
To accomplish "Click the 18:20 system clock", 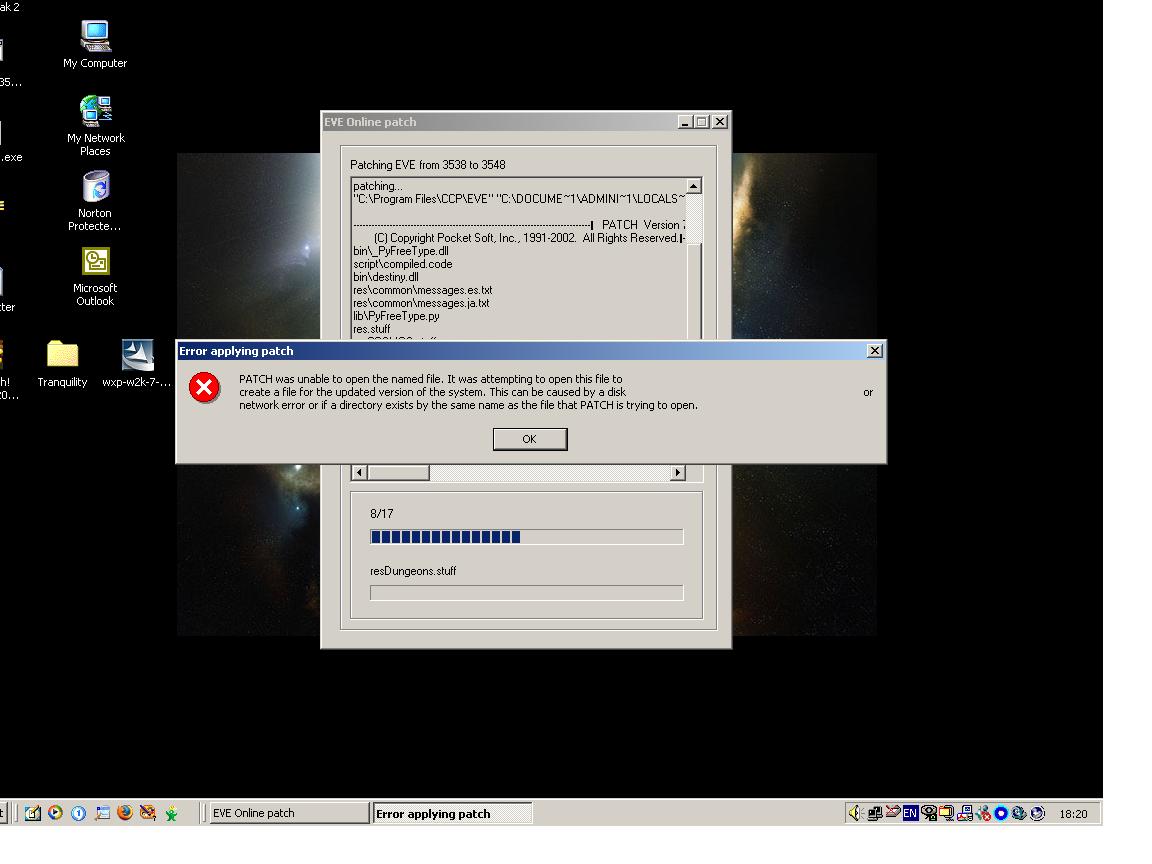I will 1073,813.
